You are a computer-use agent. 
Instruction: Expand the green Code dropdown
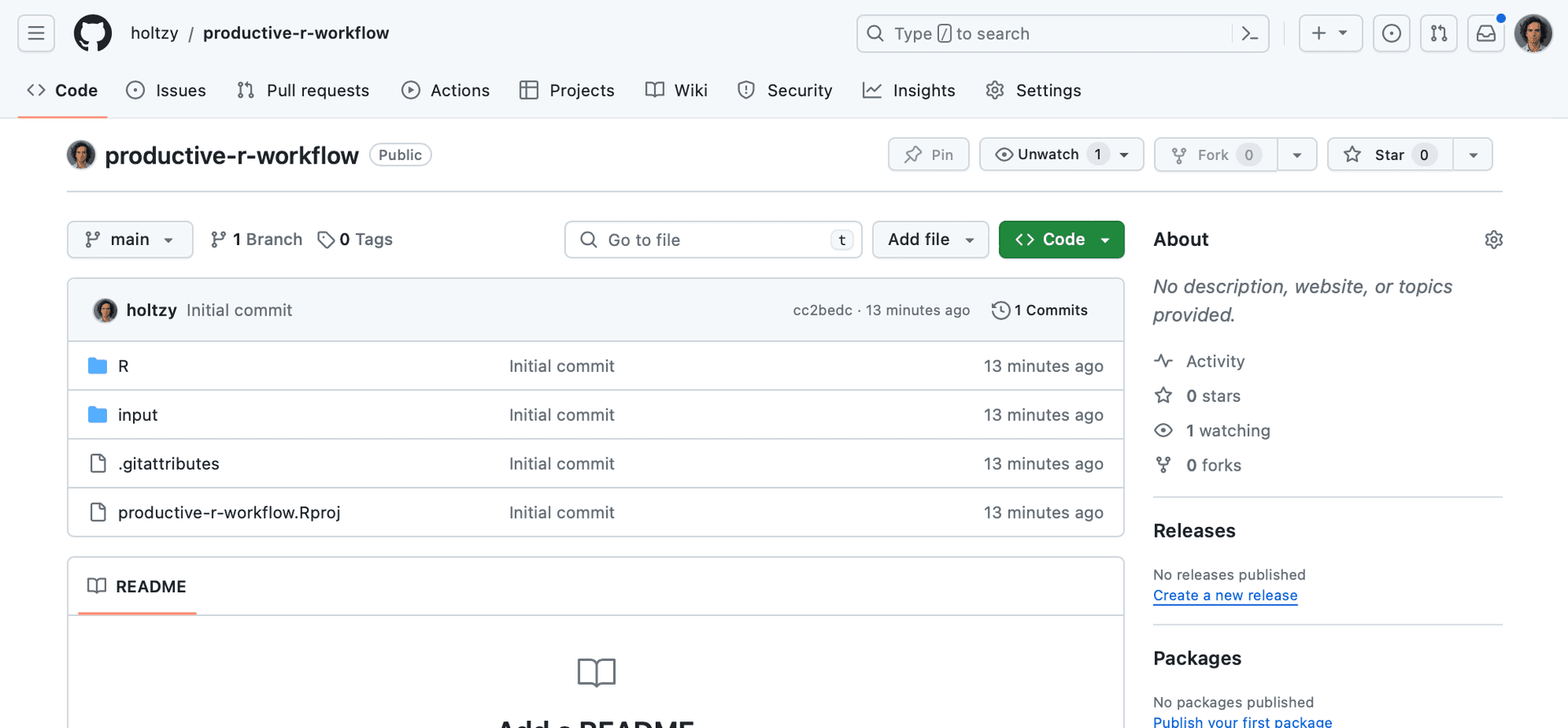coord(1061,239)
